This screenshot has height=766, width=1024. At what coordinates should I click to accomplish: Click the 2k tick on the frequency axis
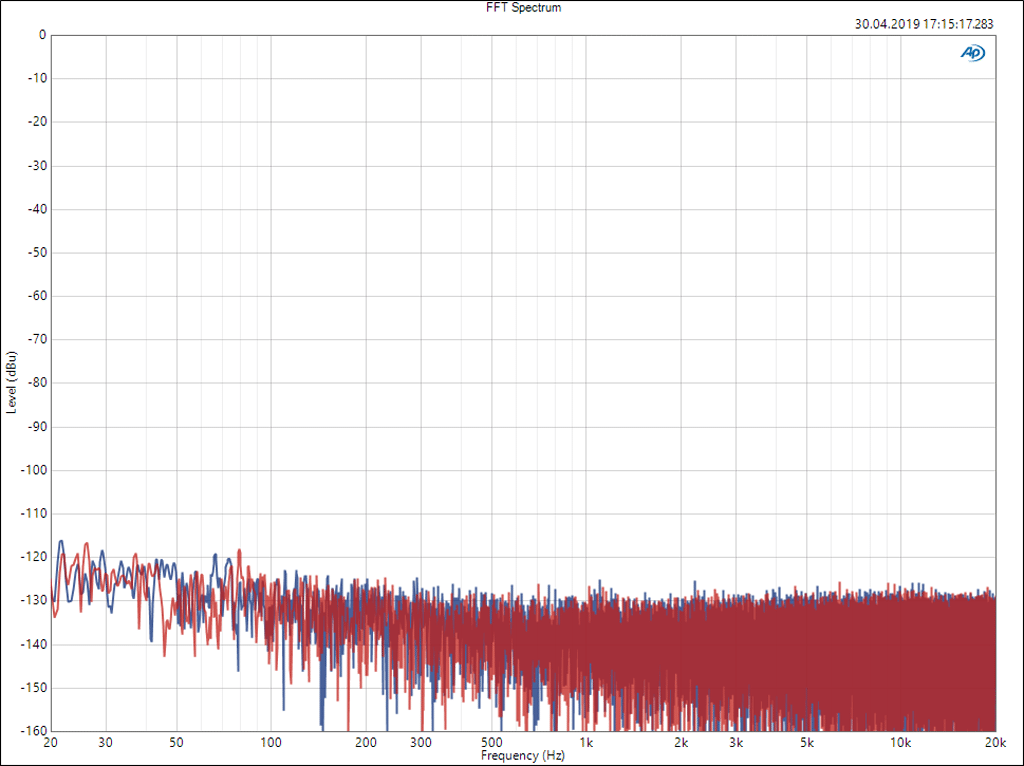coord(681,743)
